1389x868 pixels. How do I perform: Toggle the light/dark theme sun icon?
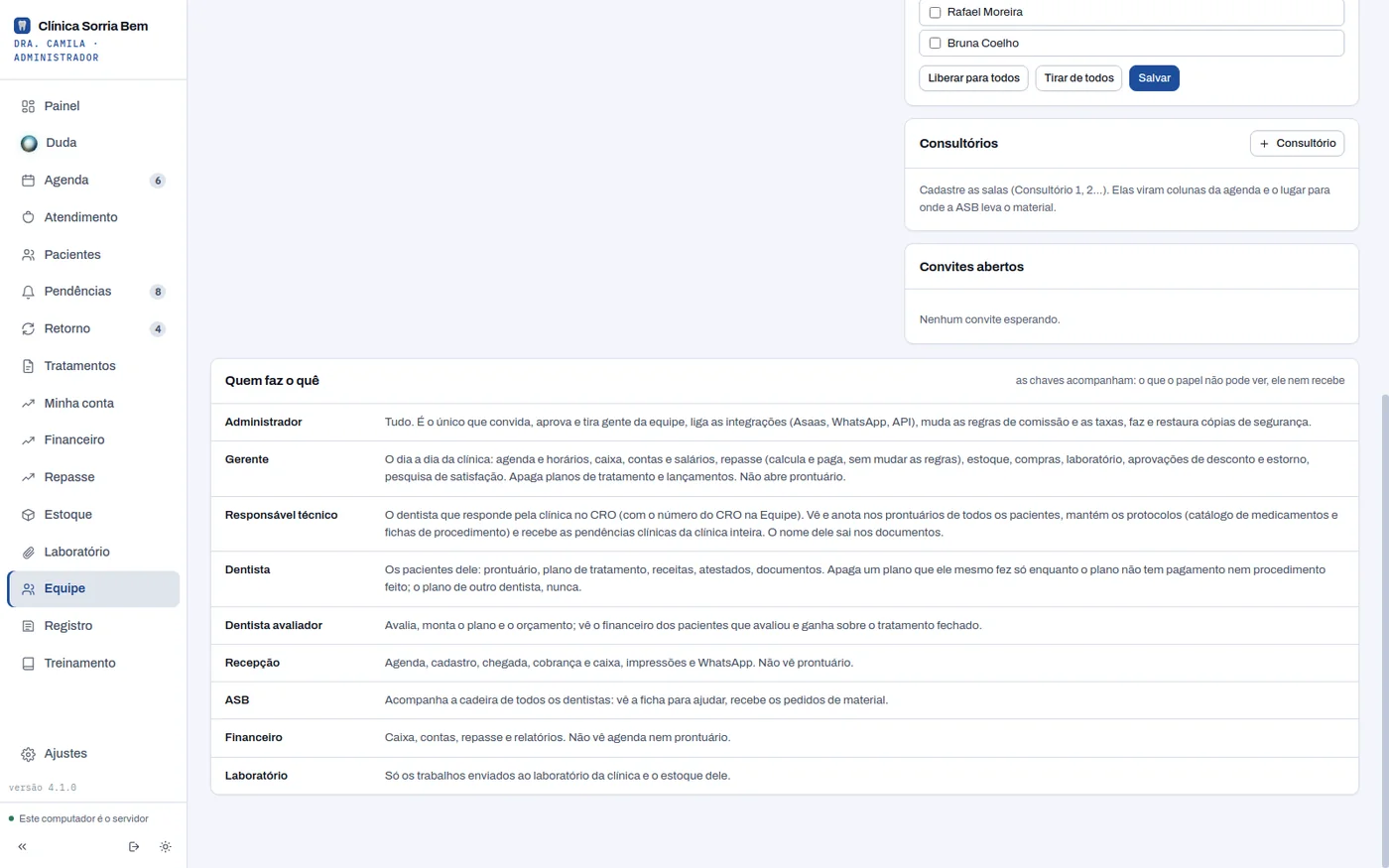pos(166,847)
